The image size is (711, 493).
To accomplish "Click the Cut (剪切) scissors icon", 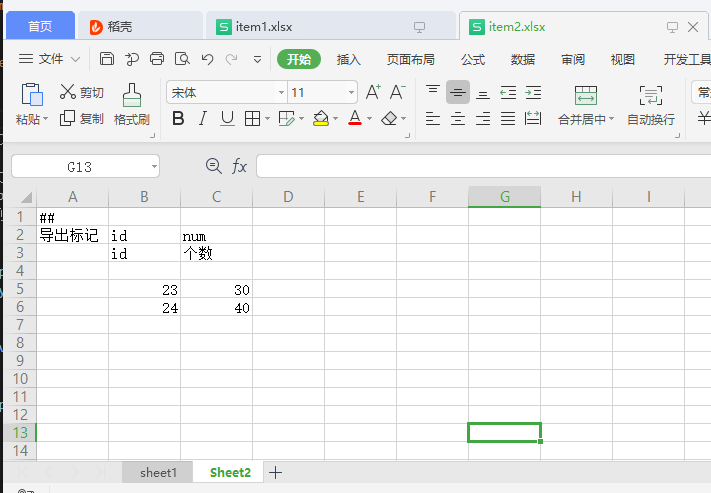I will (68, 92).
